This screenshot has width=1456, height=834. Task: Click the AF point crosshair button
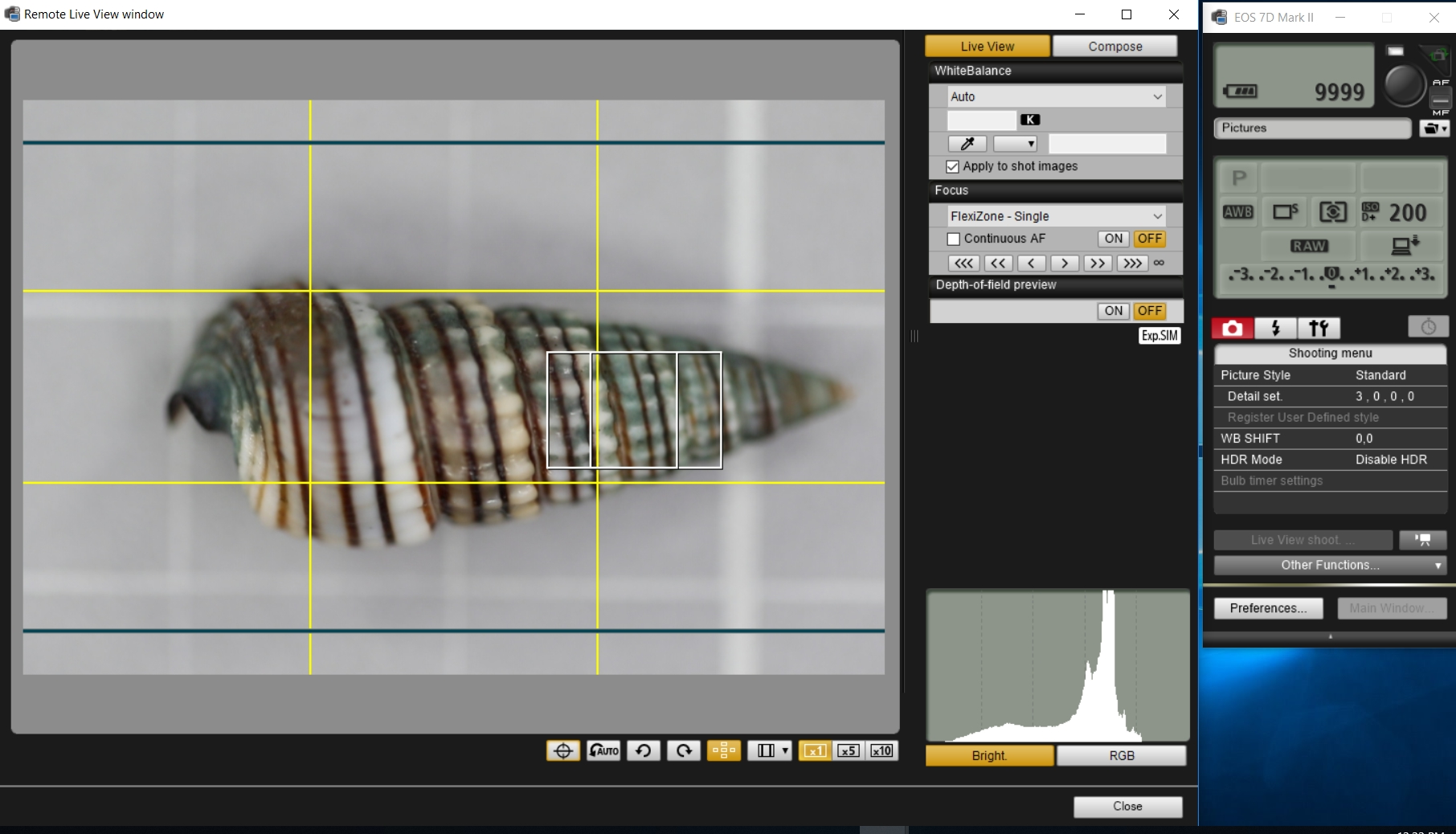[x=563, y=750]
